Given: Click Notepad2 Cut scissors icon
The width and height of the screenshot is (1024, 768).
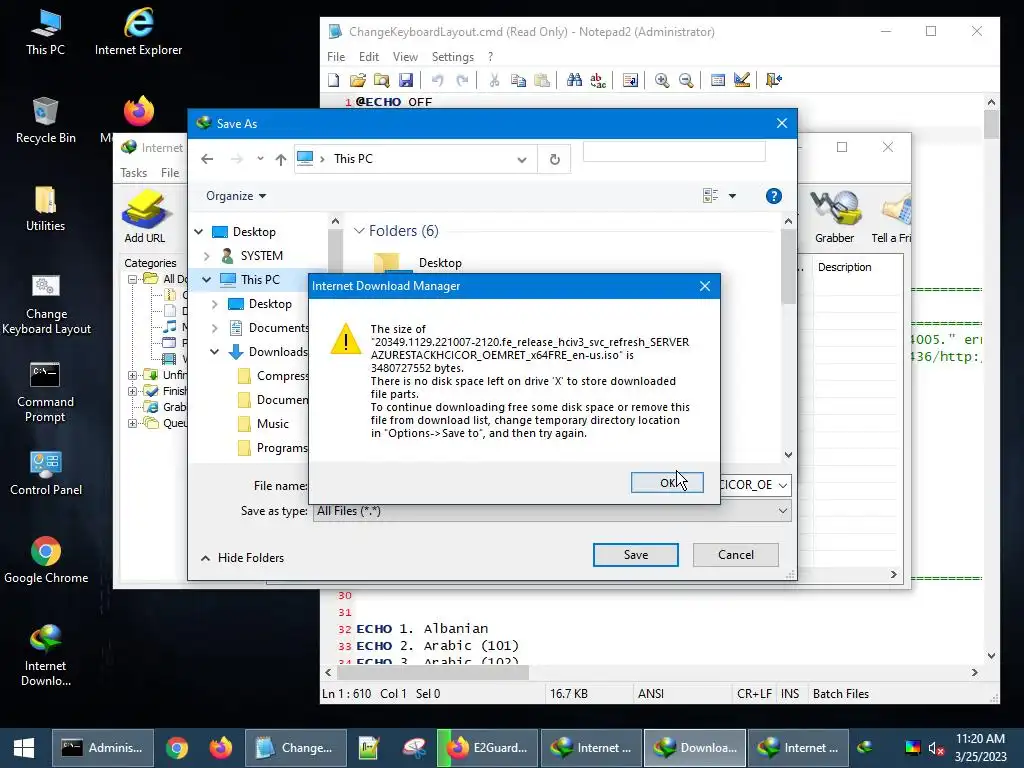Looking at the screenshot, I should coord(494,80).
